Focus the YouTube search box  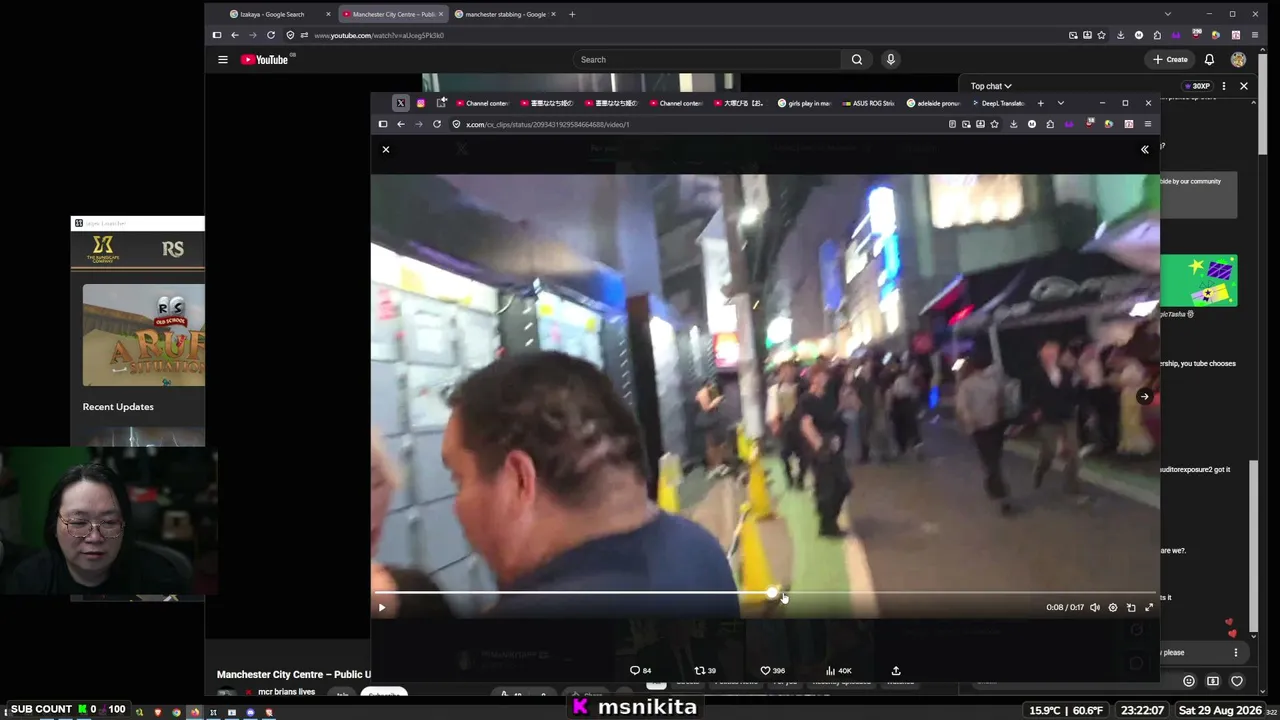pyautogui.click(x=707, y=60)
